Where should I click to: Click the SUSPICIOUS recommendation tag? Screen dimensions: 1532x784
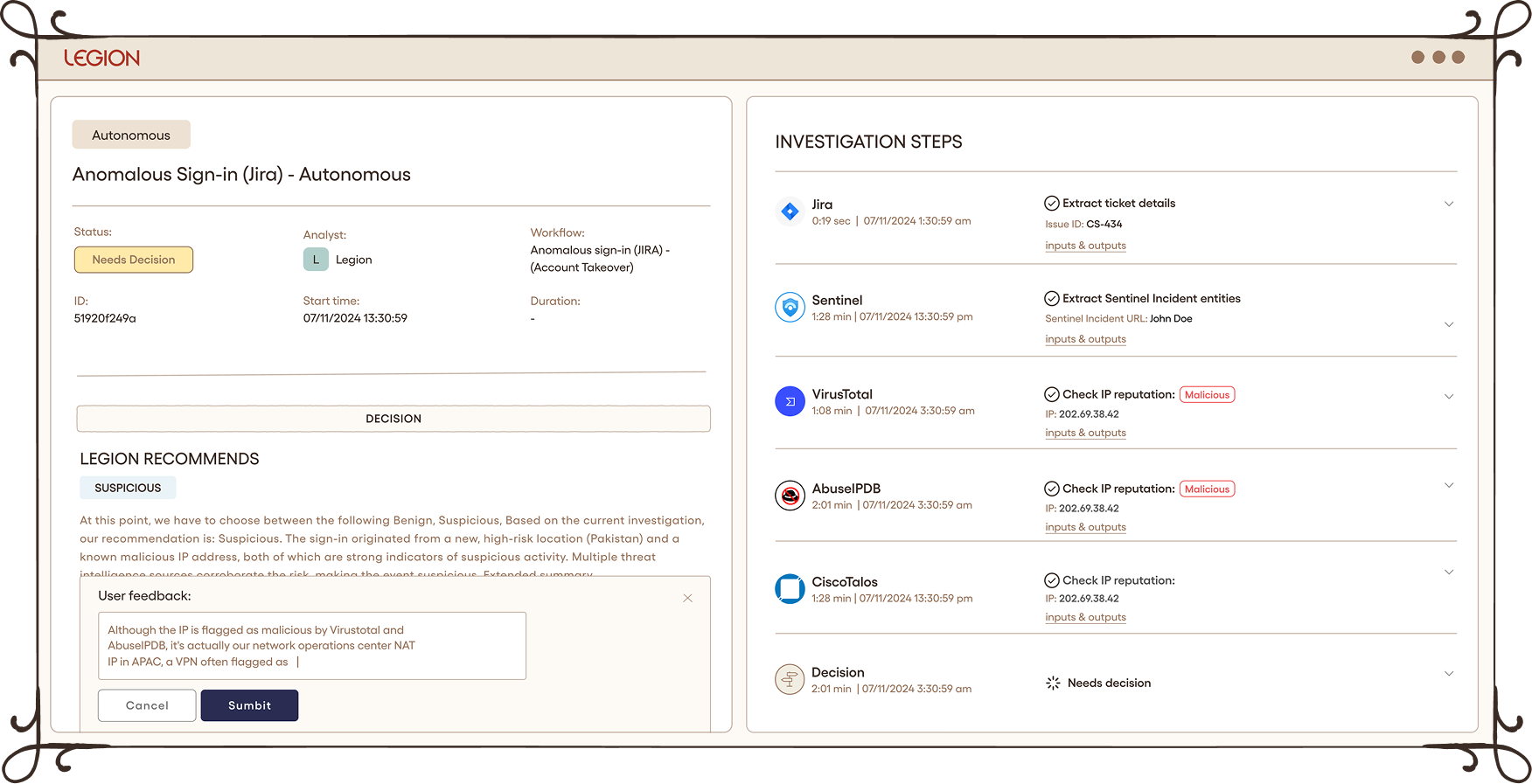pyautogui.click(x=128, y=488)
